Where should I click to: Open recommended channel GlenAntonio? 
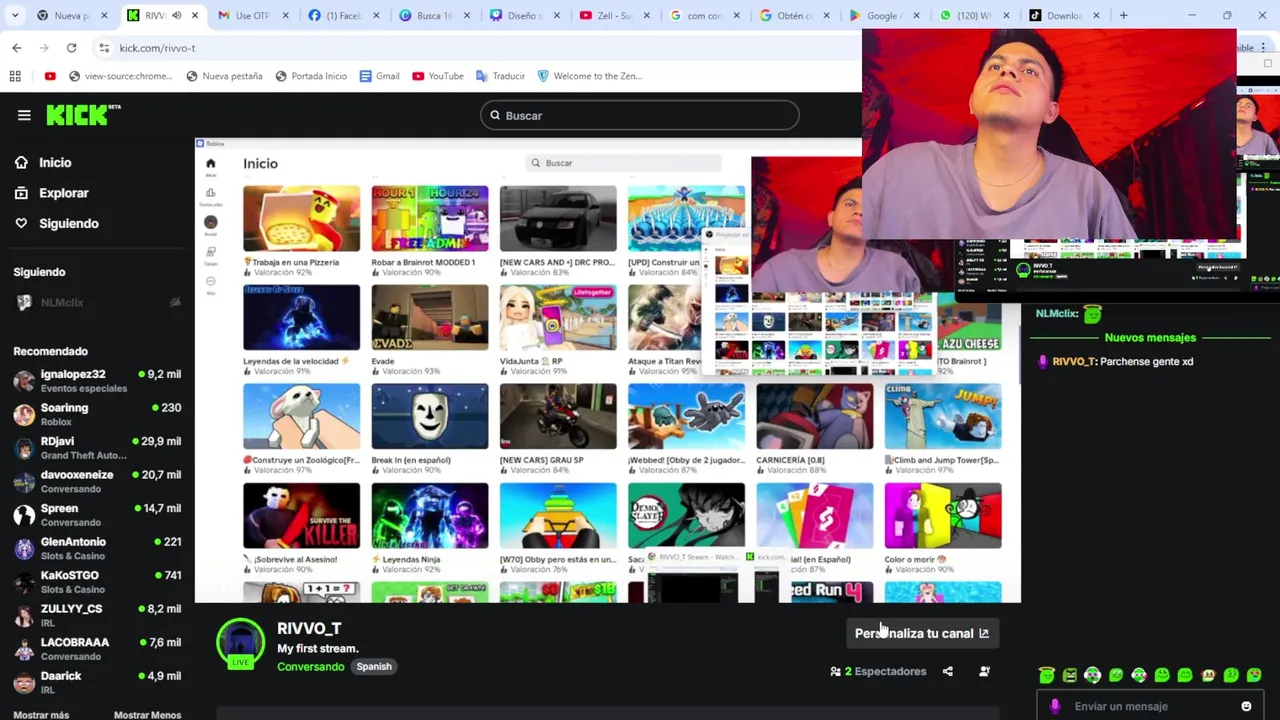[x=97, y=548]
